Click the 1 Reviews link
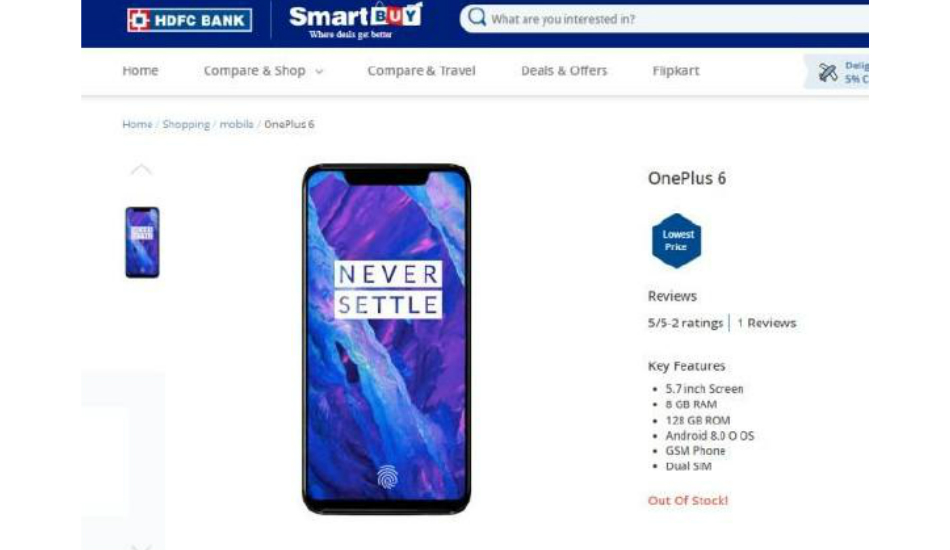The height and width of the screenshot is (550, 950). click(x=766, y=323)
